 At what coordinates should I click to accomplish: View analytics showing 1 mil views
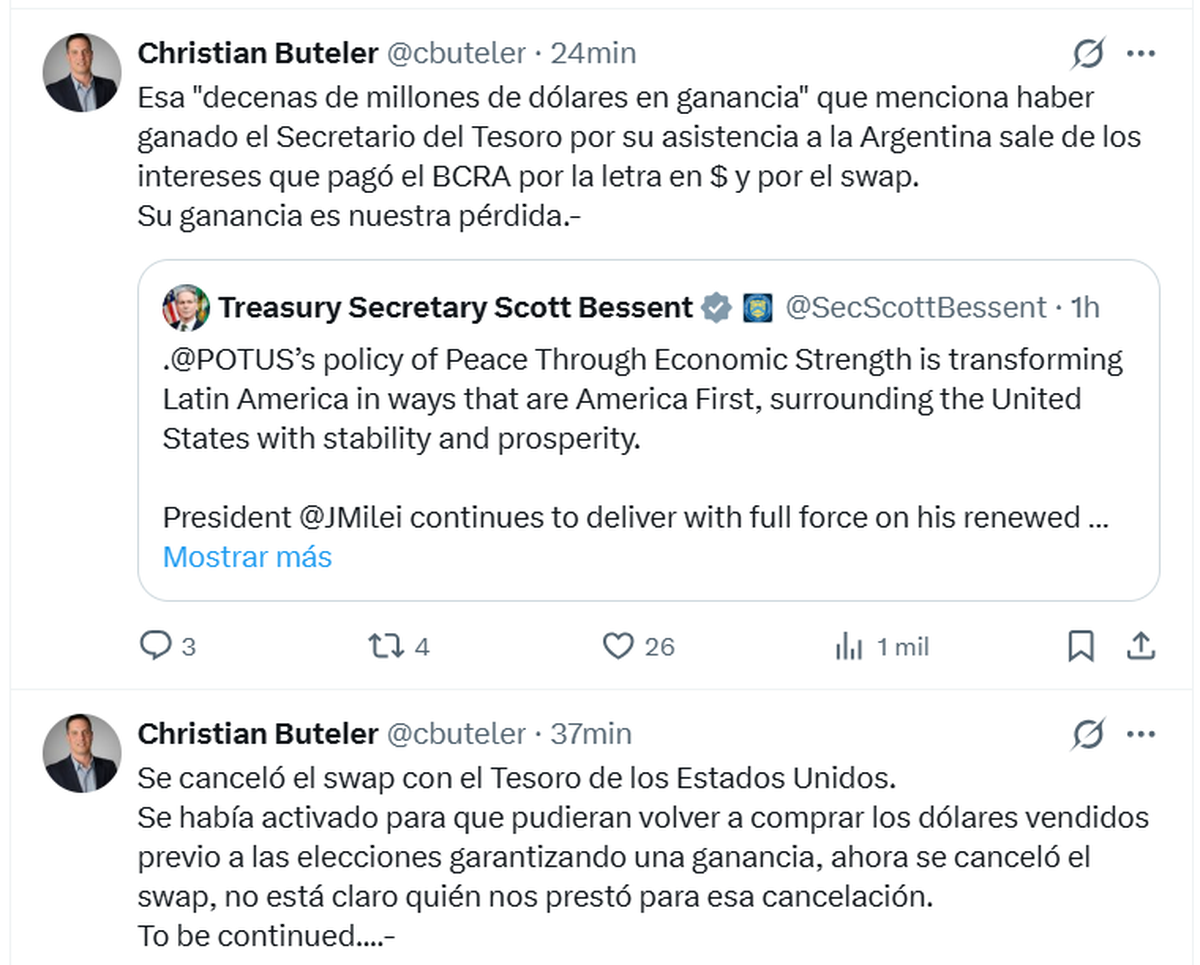pos(848,647)
